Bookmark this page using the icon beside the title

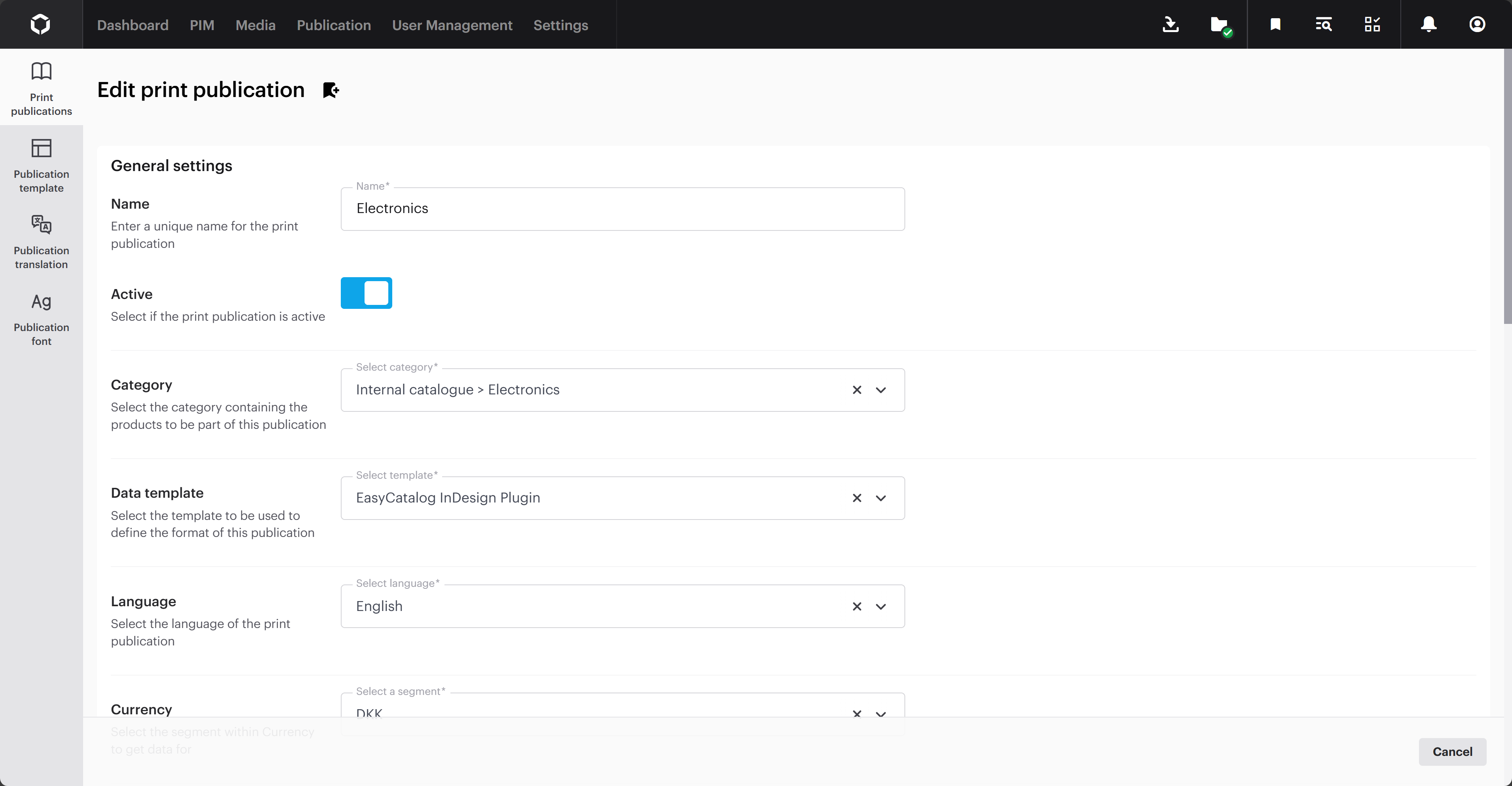tap(330, 90)
